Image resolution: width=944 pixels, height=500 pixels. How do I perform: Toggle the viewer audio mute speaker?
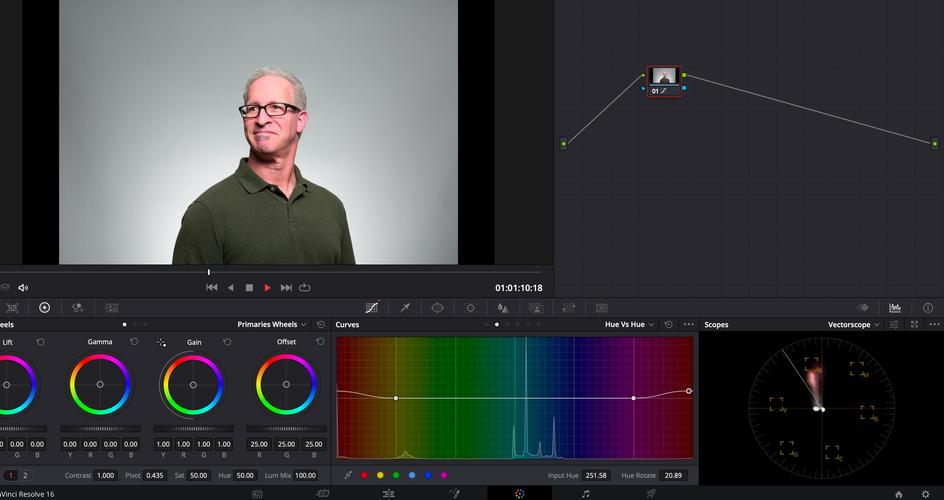click(x=23, y=288)
